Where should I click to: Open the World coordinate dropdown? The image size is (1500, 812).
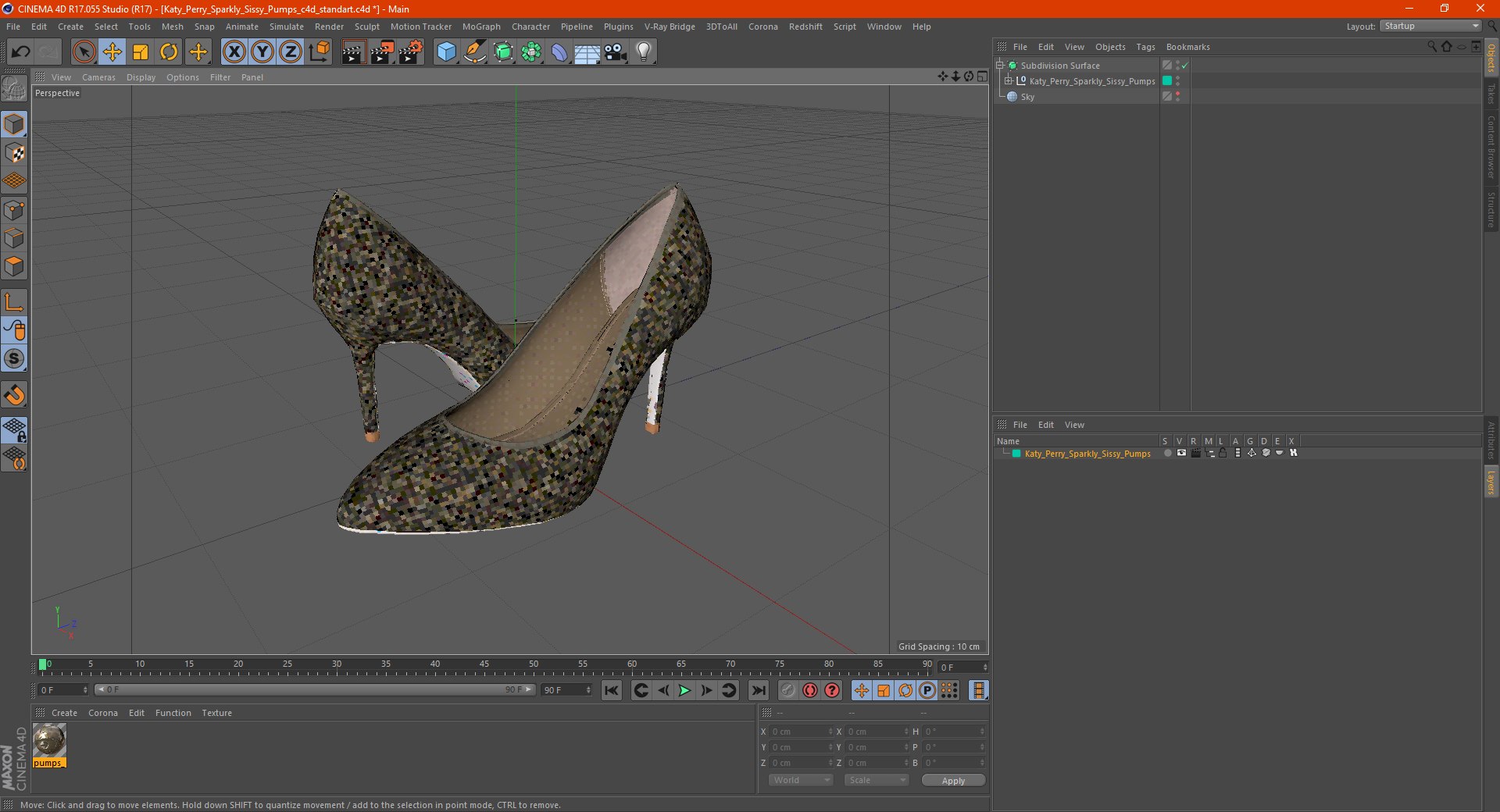[801, 780]
